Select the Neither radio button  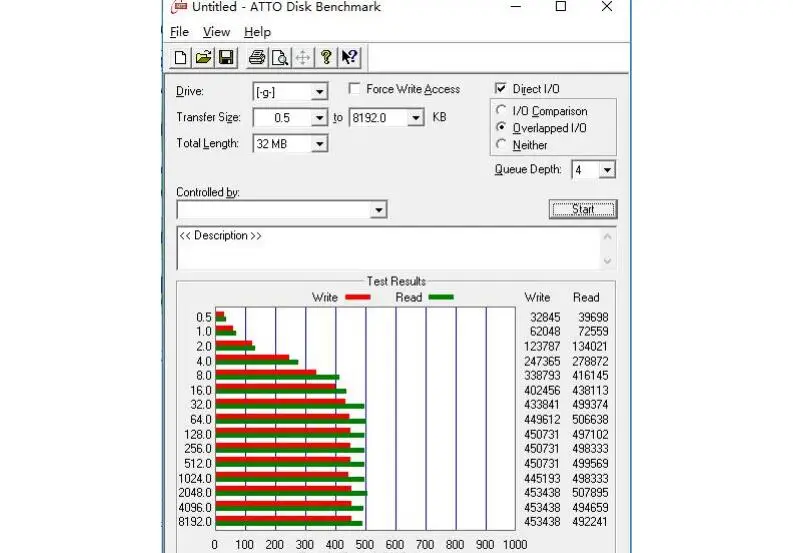501,144
